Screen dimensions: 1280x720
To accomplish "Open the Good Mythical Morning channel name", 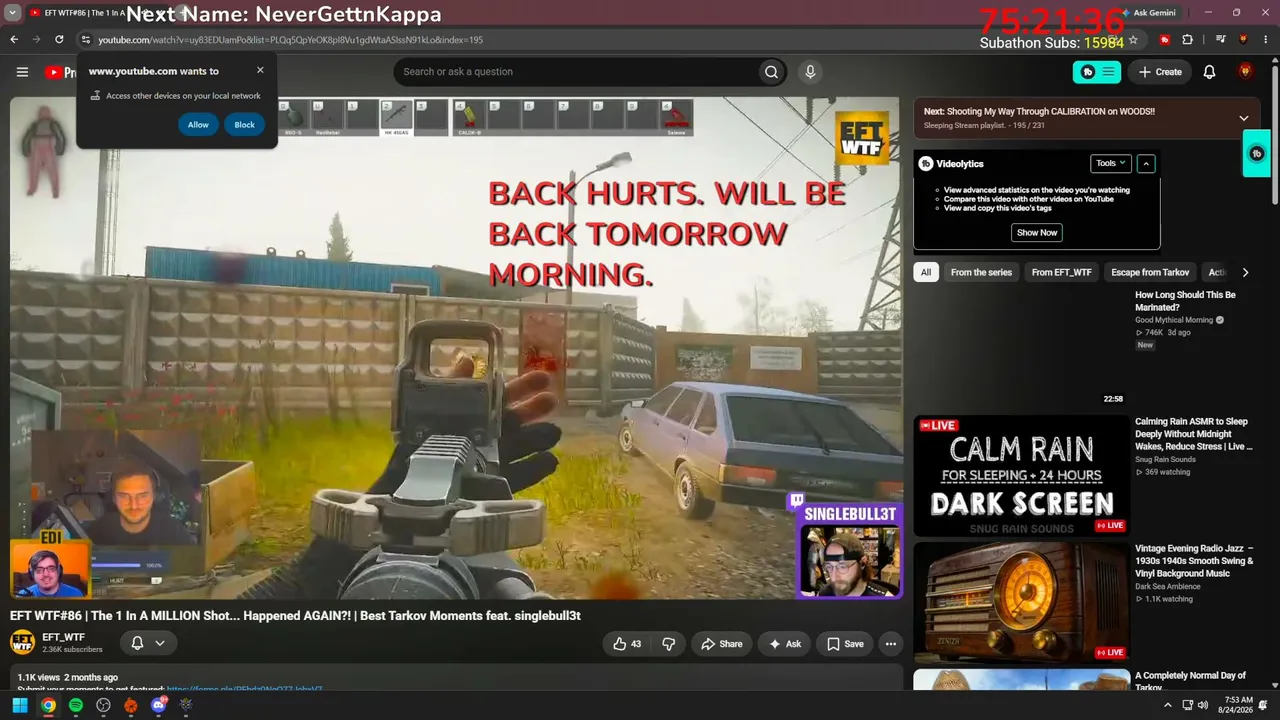I will pos(1174,320).
